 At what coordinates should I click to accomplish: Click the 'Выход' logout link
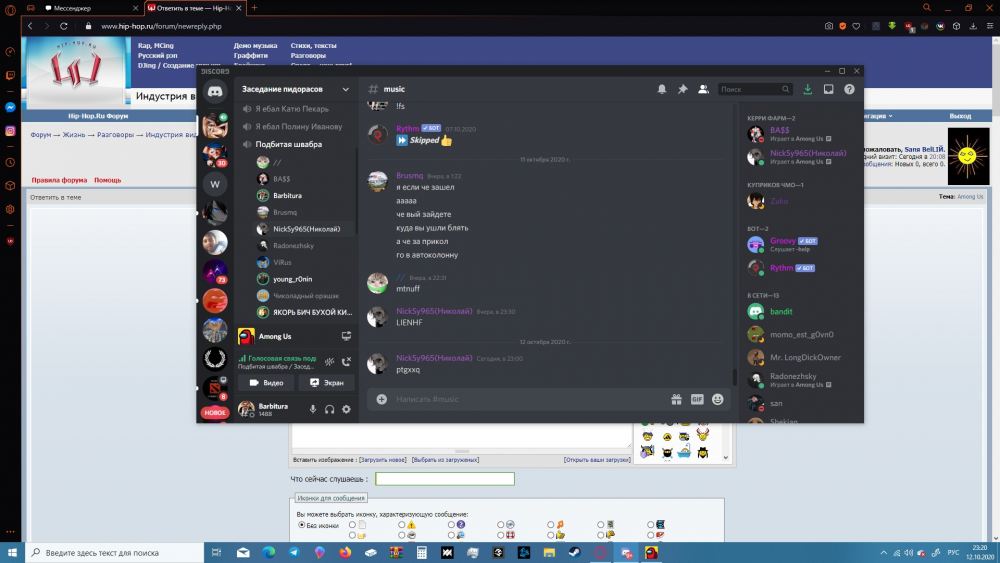(960, 116)
